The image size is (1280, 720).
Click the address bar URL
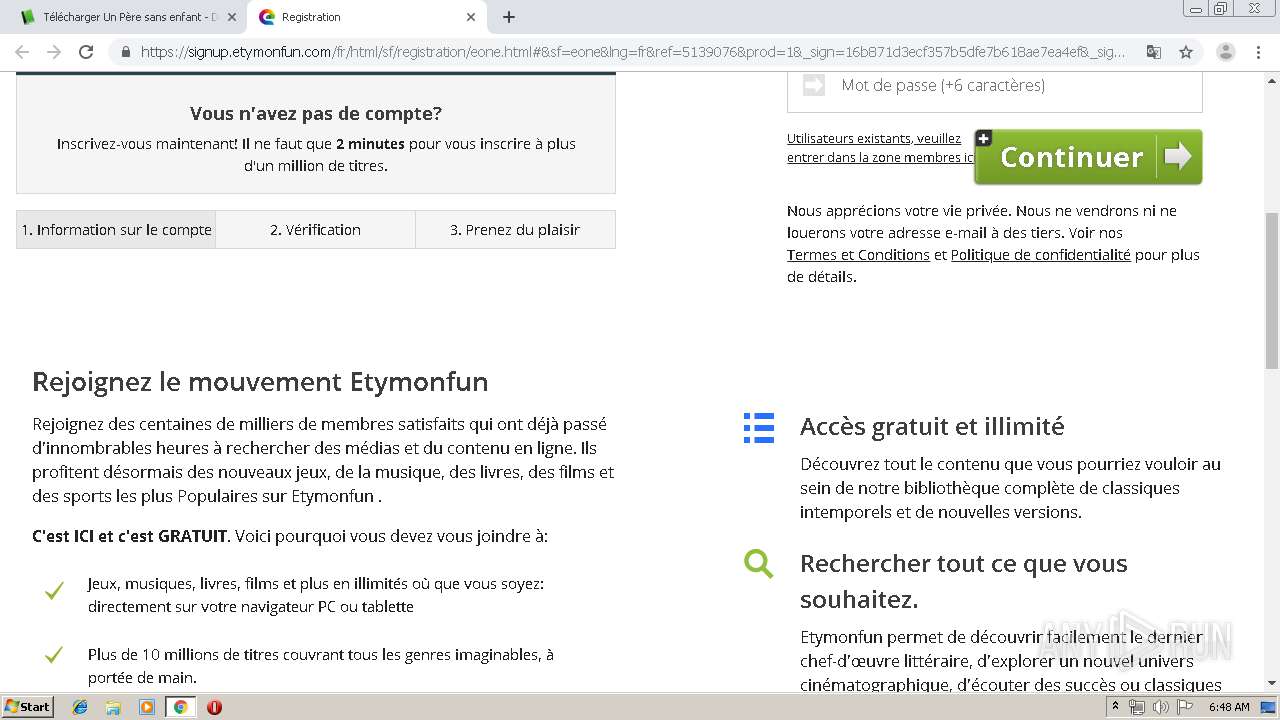(x=632, y=52)
